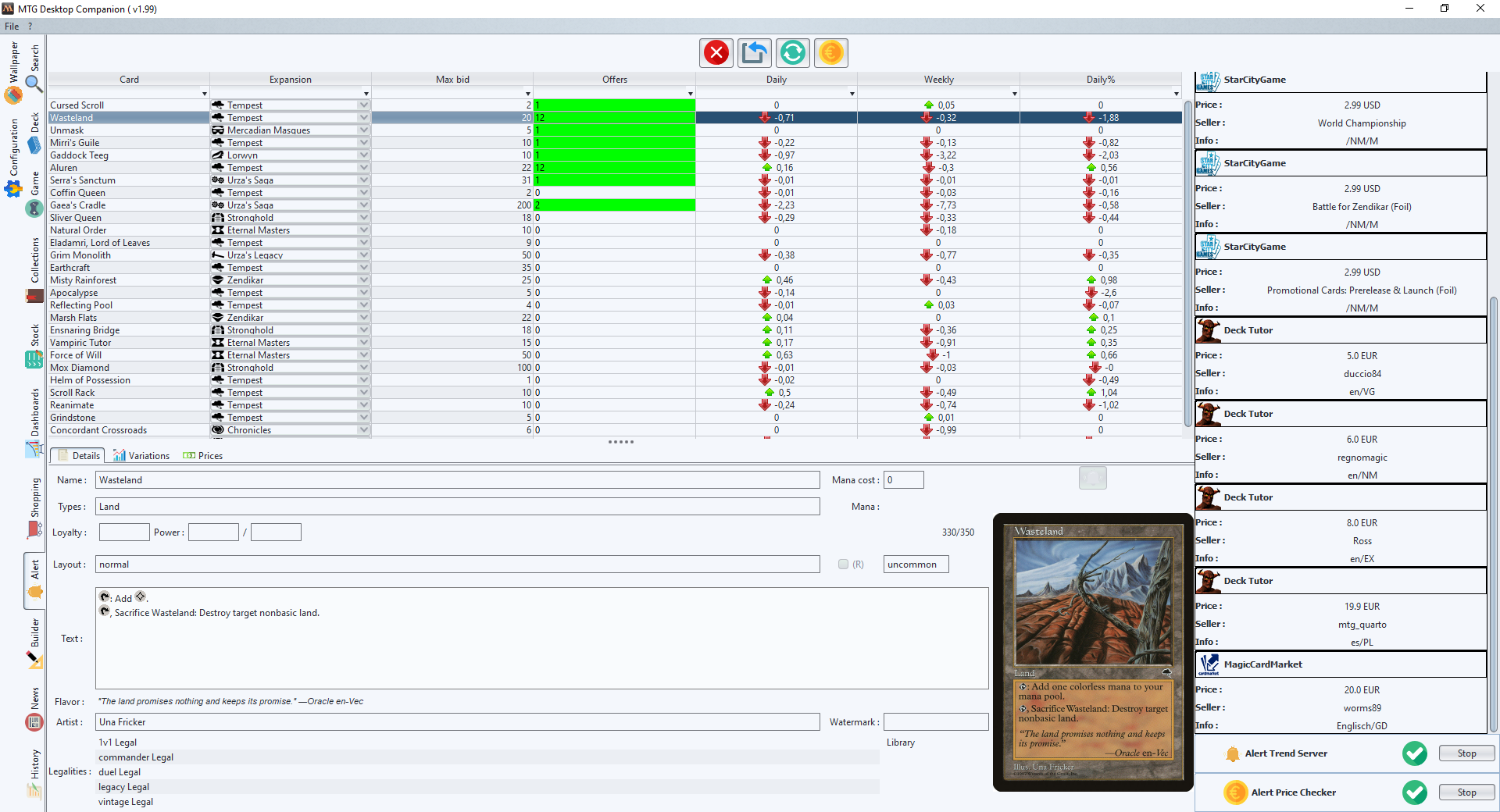1500x812 pixels.
Task: Switch to the Variations tab
Action: [141, 456]
